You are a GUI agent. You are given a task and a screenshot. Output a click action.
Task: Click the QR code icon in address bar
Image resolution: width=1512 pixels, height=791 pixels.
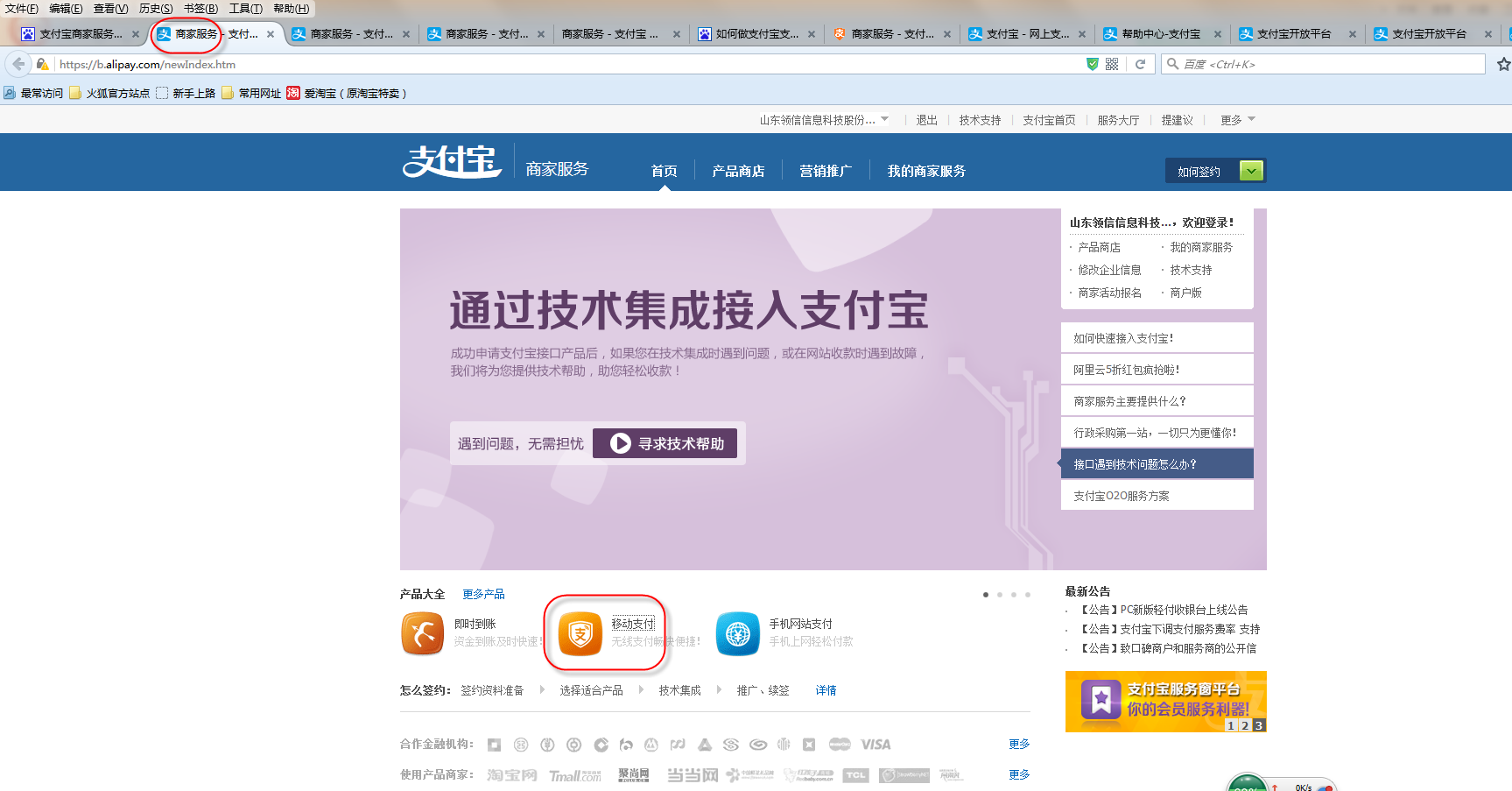point(1112,64)
